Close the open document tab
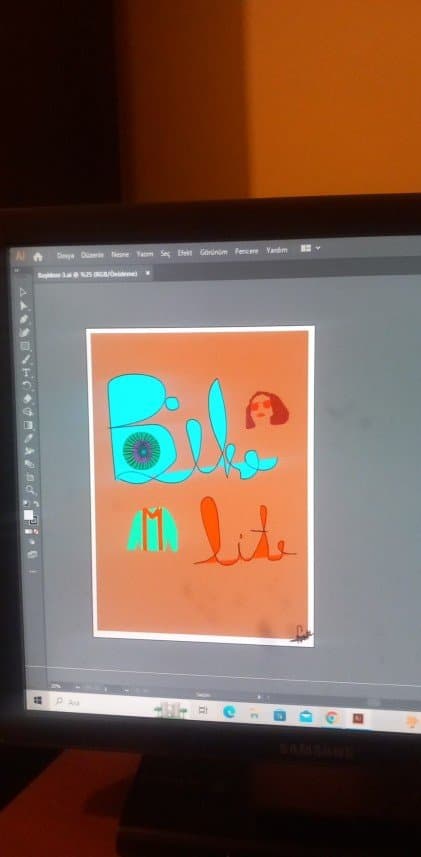 pyautogui.click(x=147, y=272)
